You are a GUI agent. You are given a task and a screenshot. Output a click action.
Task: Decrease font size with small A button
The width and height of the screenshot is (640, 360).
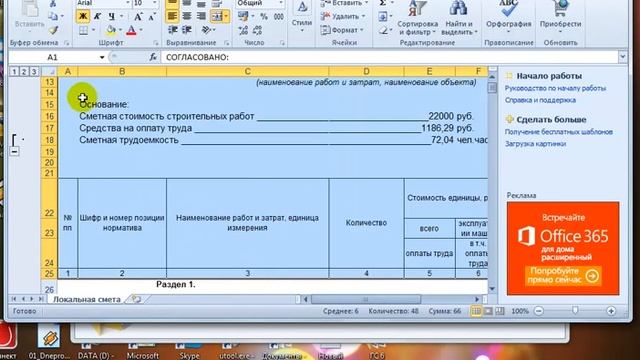tap(152, 17)
